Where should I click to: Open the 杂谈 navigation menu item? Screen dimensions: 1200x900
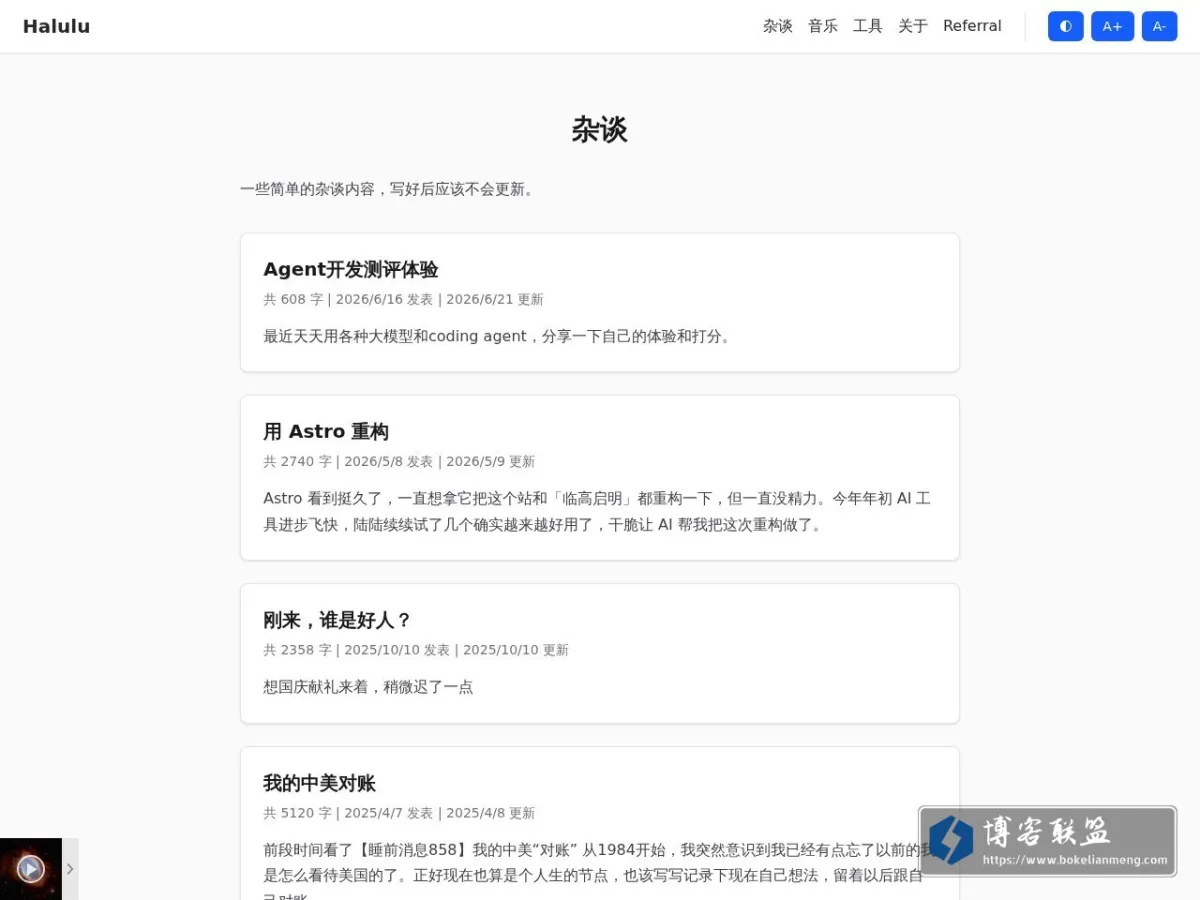pyautogui.click(x=778, y=26)
